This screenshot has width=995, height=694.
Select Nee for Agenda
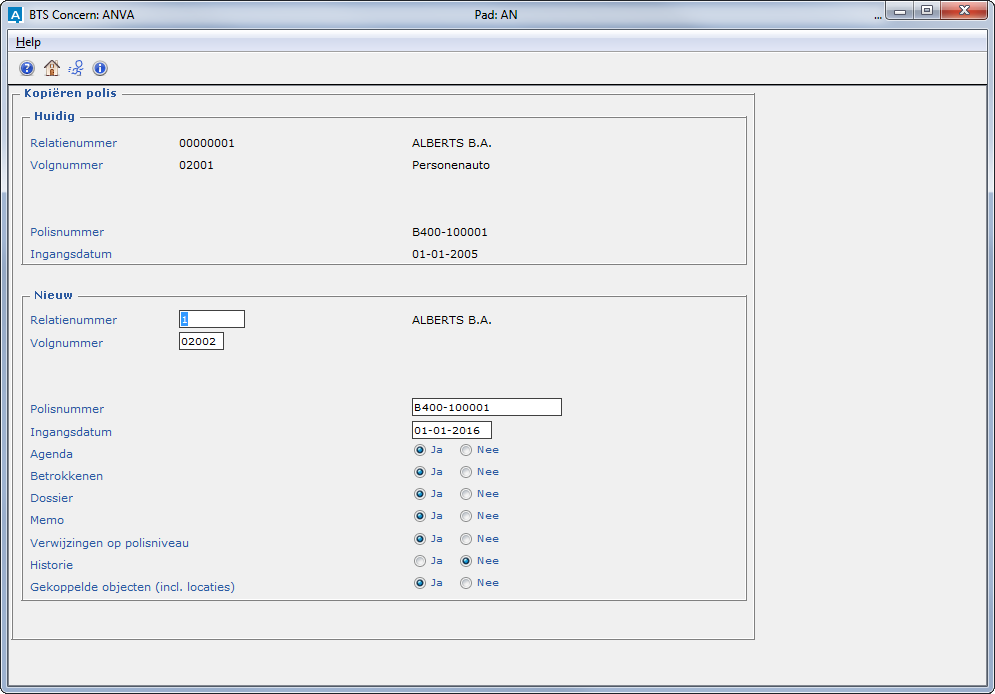pos(466,450)
